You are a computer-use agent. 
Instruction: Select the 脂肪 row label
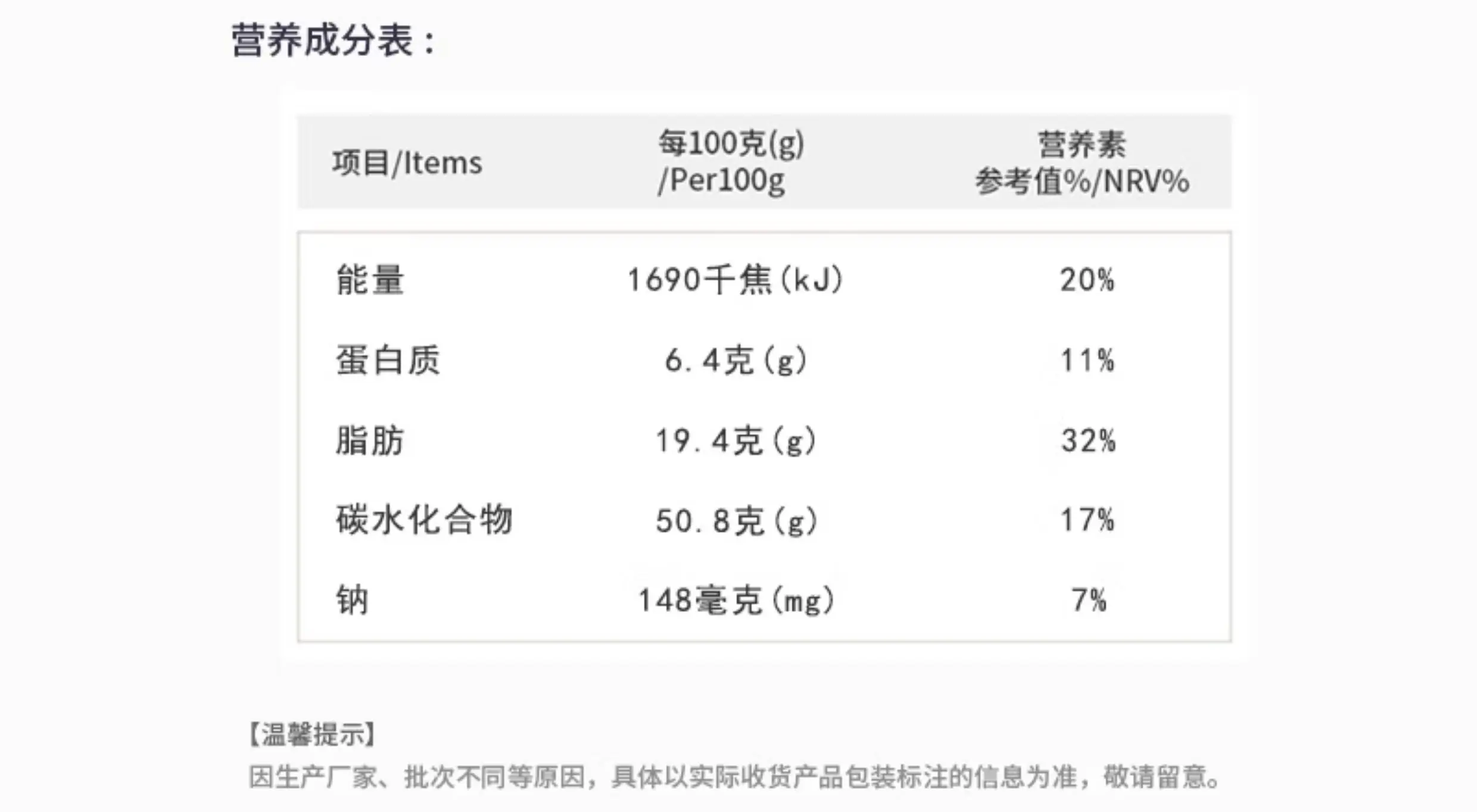370,441
